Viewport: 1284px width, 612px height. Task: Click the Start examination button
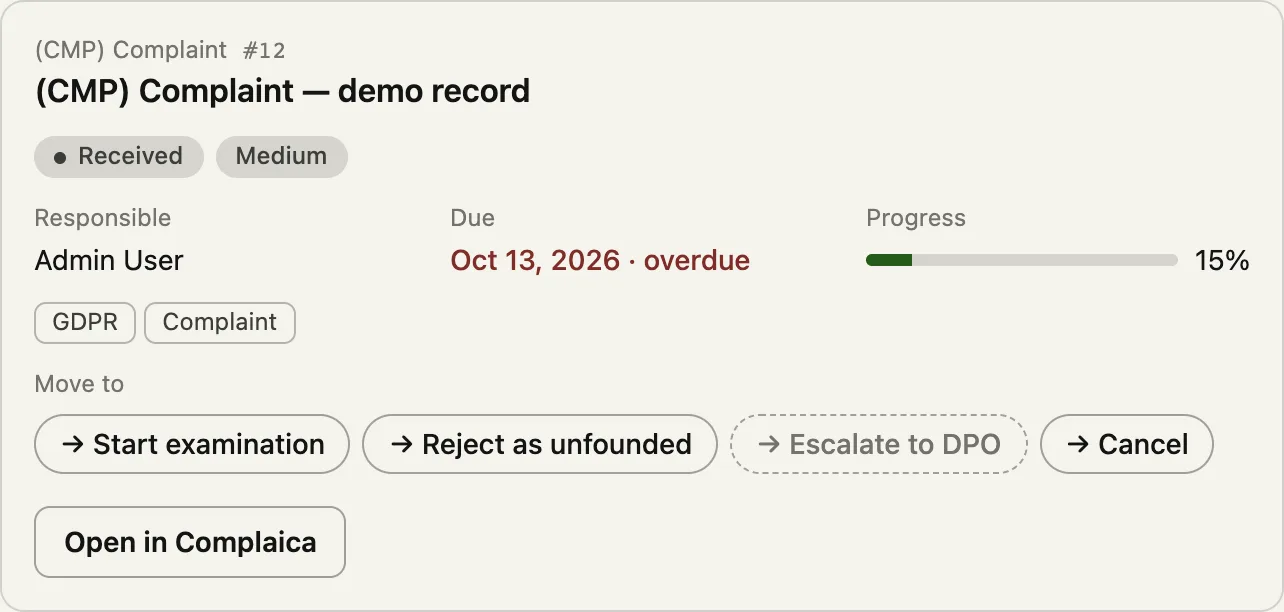click(192, 444)
